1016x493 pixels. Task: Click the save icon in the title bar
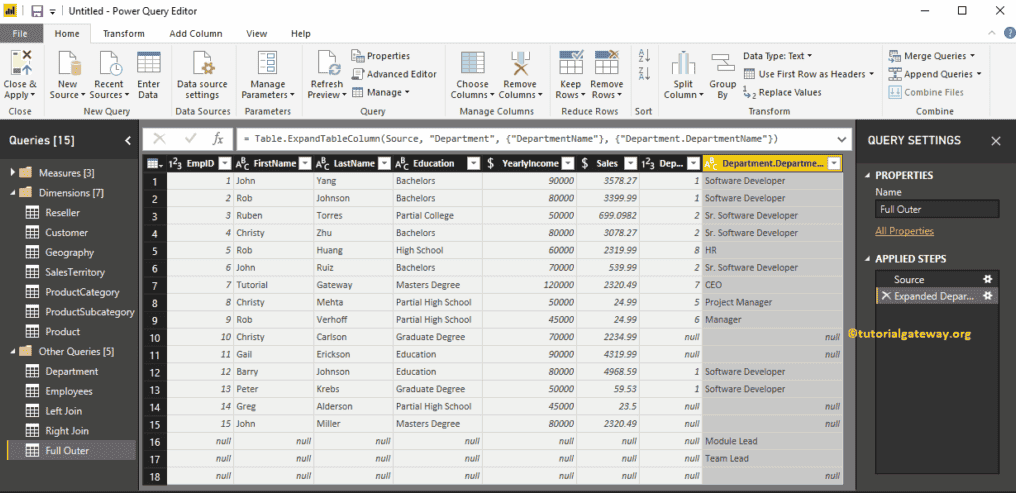tap(37, 11)
